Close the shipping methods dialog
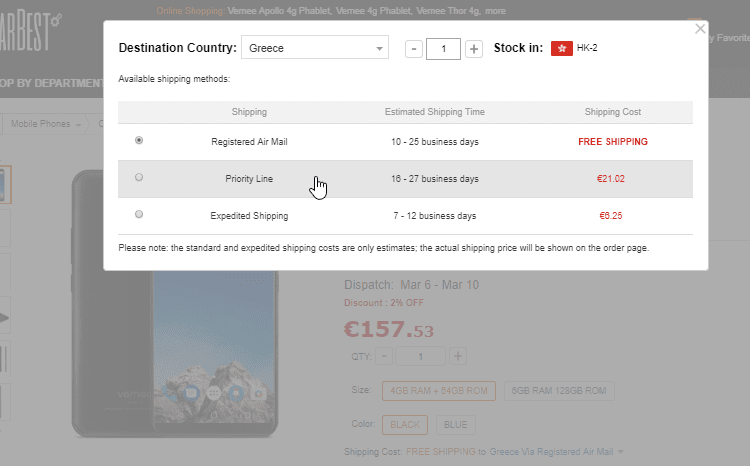 pos(700,30)
